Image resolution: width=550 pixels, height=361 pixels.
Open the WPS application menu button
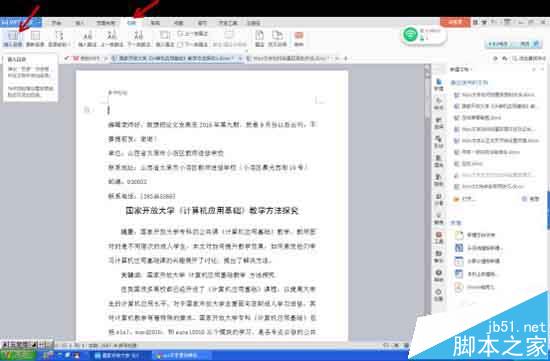[x=21, y=22]
